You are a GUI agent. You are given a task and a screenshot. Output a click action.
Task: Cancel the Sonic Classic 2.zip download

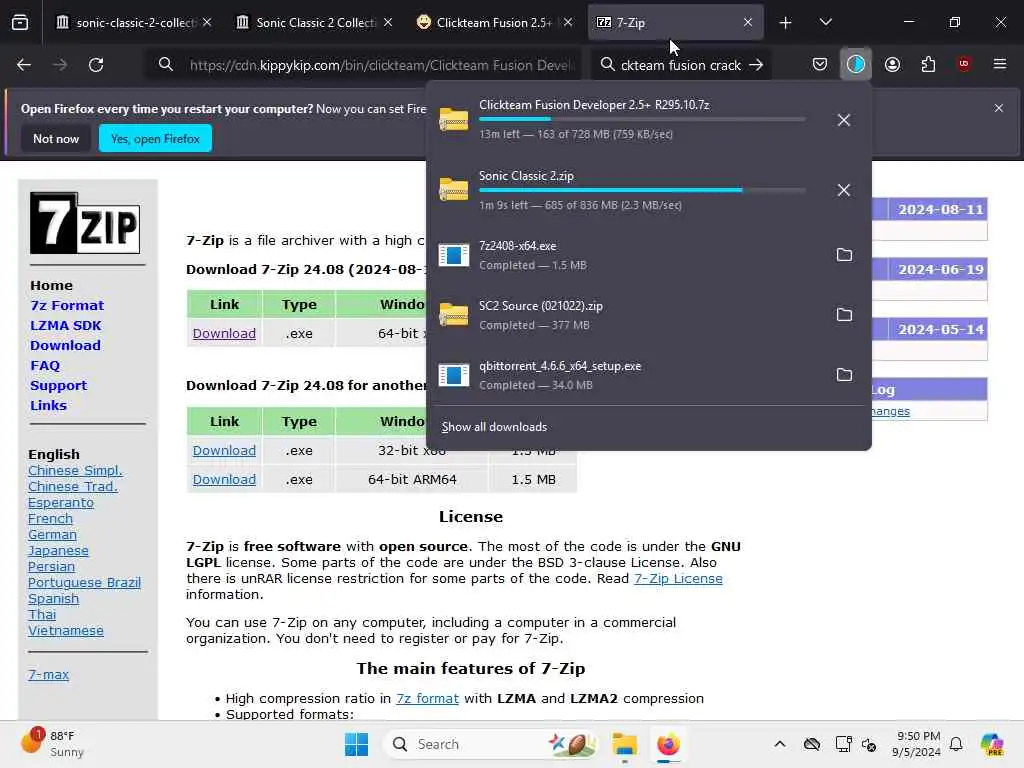tap(844, 190)
